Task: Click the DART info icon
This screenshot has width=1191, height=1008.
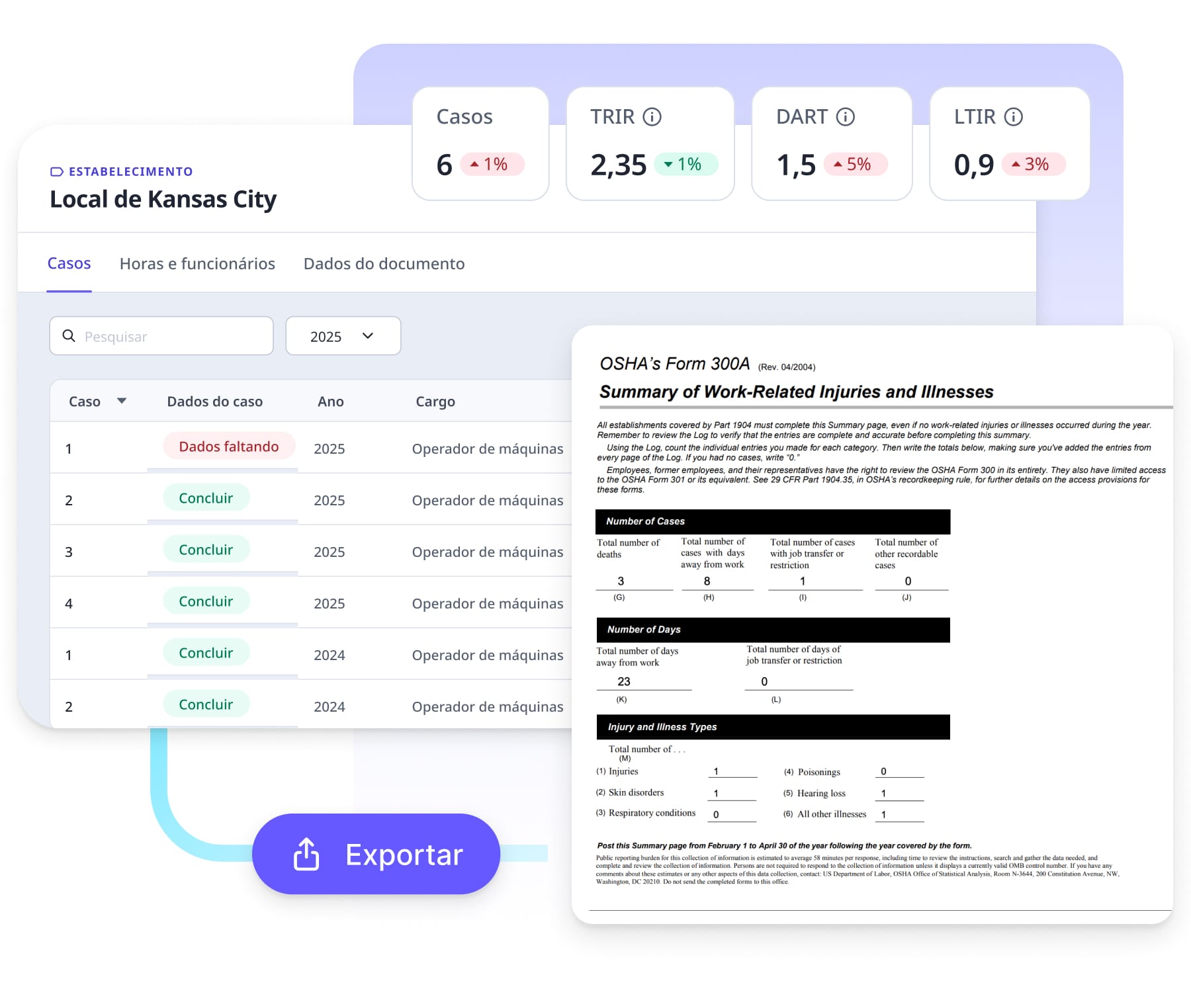Action: (x=845, y=117)
